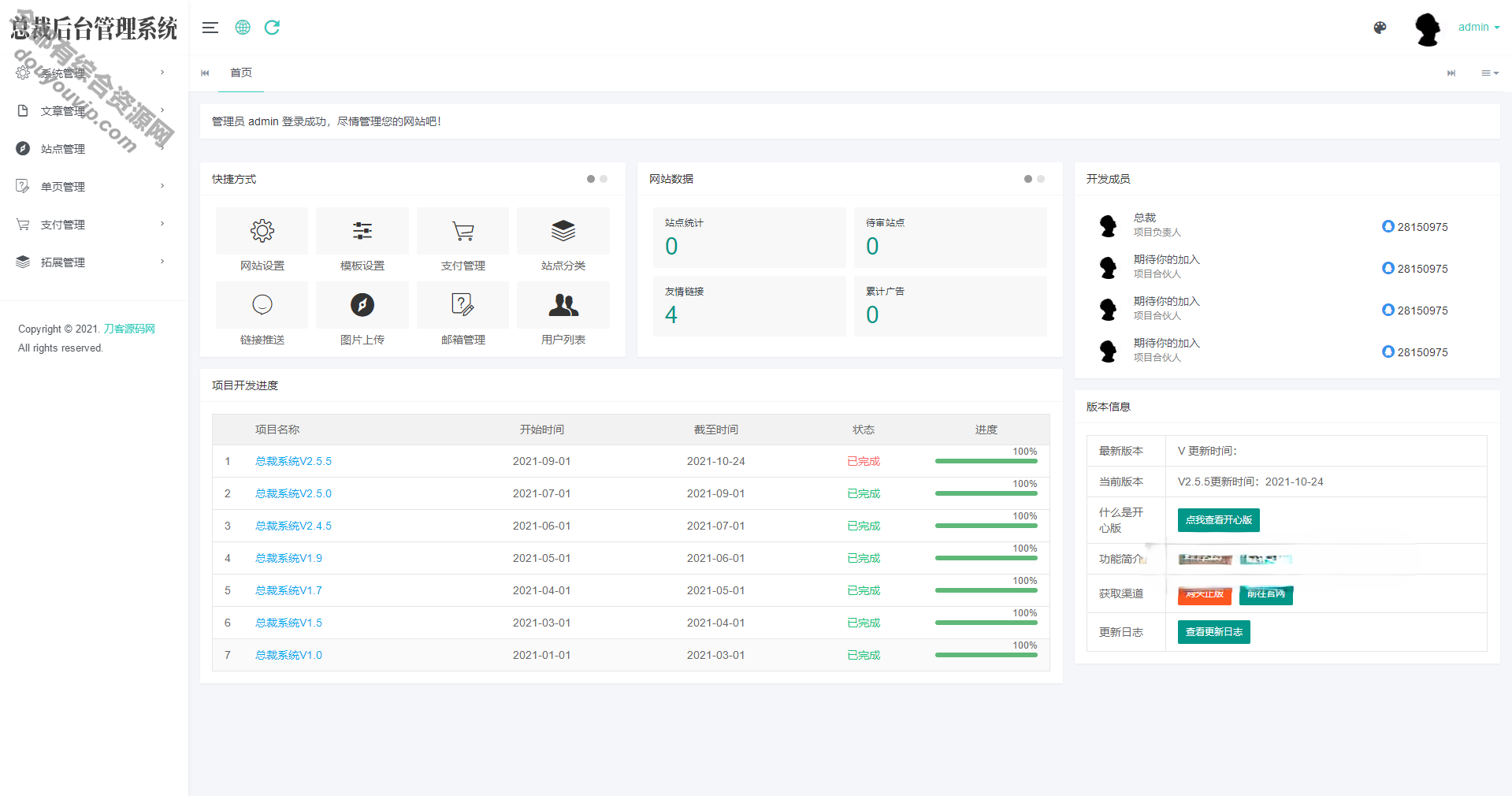
Task: Open project link 总裁系统V2.5.0
Action: click(x=293, y=493)
